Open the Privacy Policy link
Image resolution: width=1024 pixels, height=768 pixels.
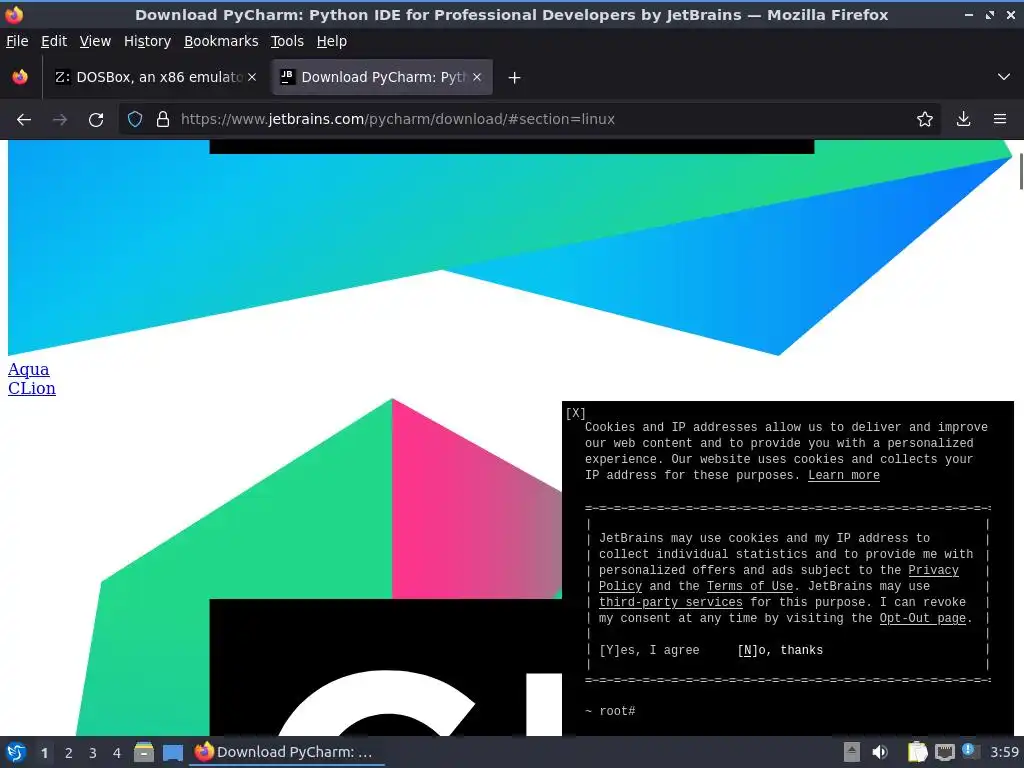coord(933,570)
